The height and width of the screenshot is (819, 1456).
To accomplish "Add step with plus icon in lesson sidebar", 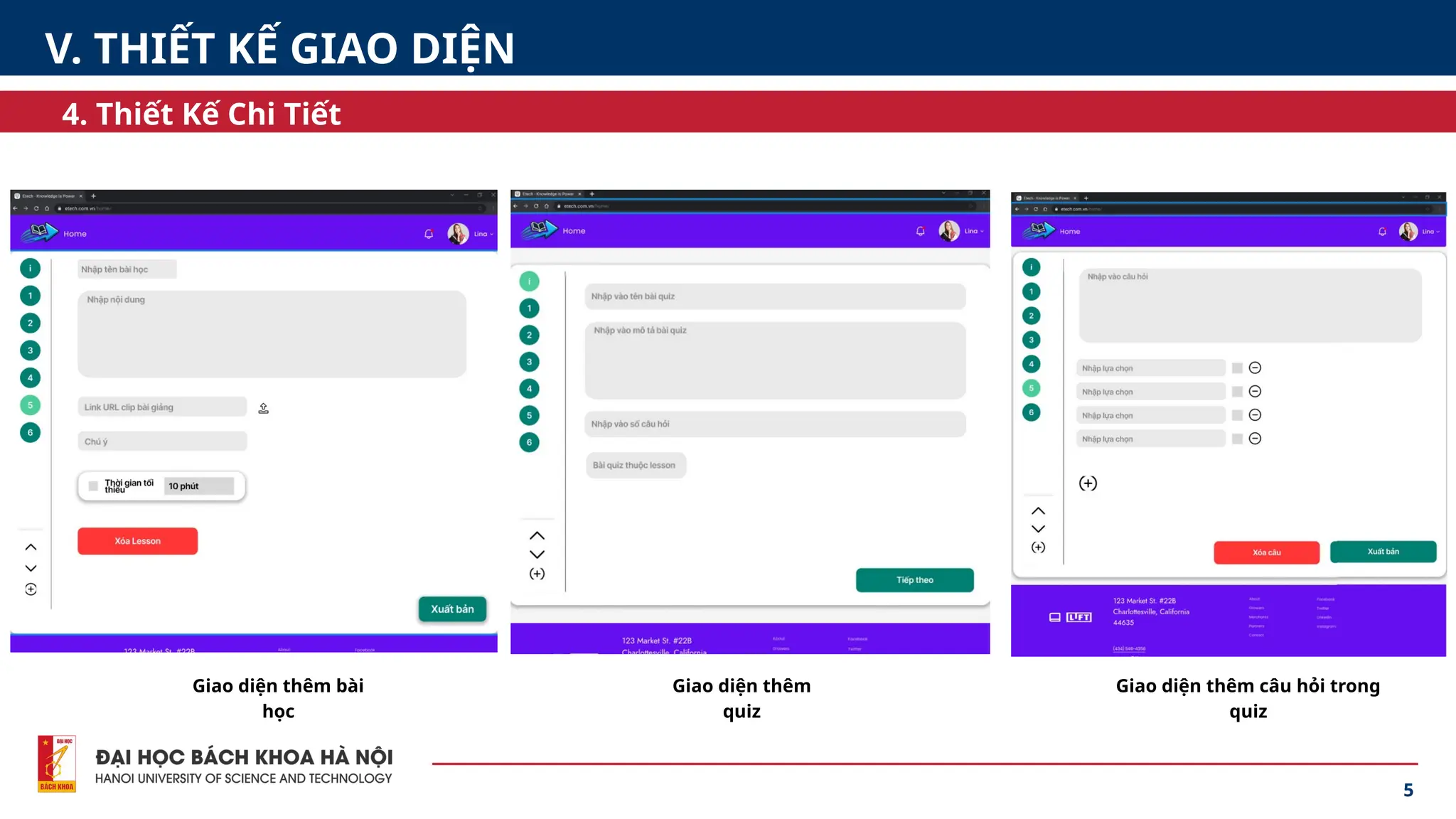I will pos(31,589).
